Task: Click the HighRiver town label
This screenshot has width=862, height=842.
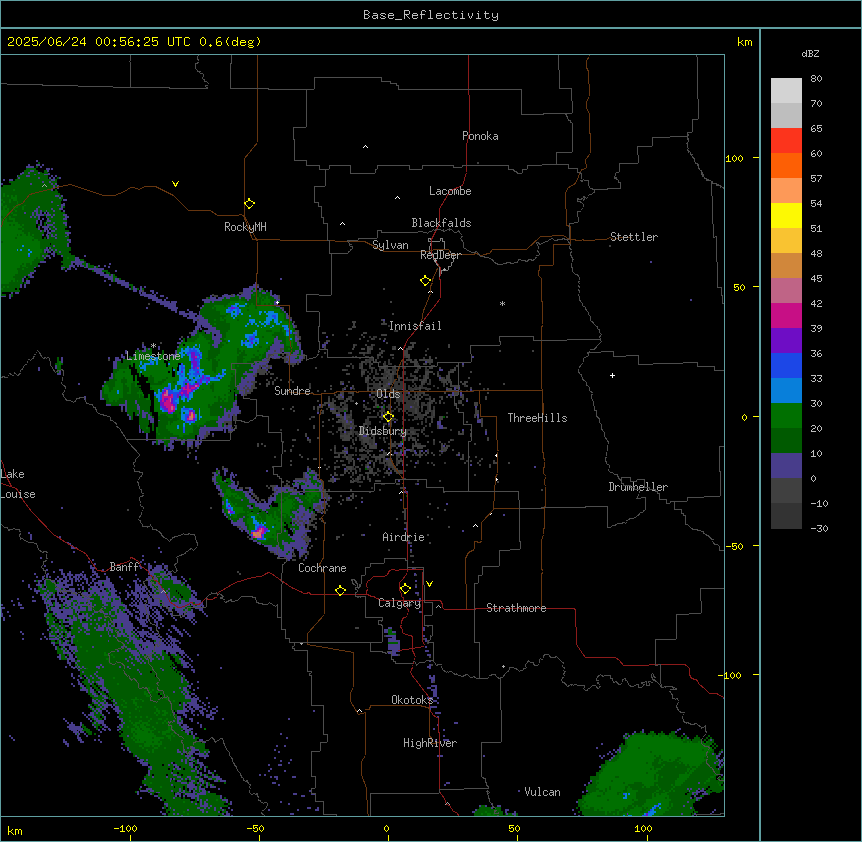Action: (x=430, y=743)
